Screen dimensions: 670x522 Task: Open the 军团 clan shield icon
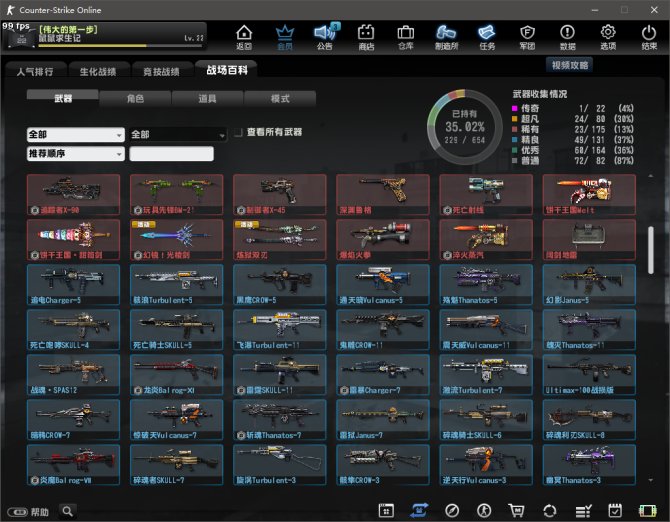pyautogui.click(x=527, y=37)
